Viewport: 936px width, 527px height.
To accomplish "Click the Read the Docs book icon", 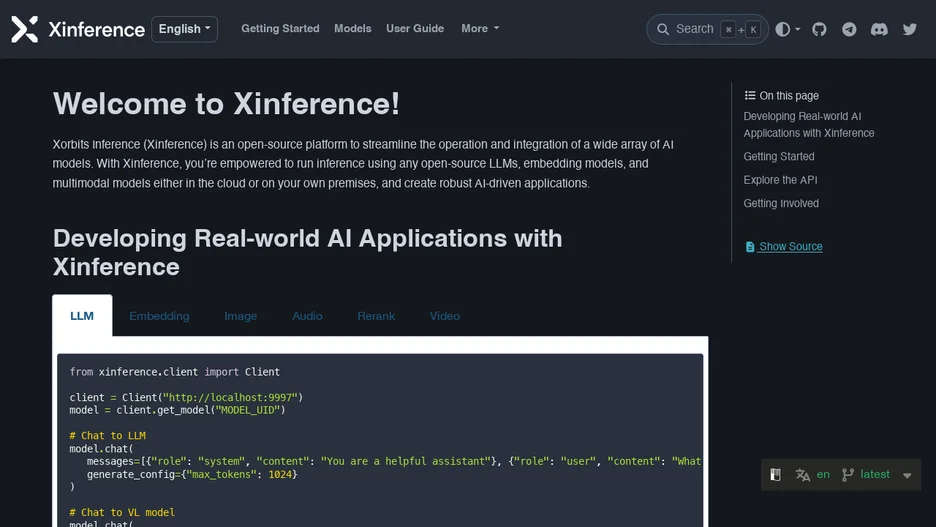I will point(775,474).
